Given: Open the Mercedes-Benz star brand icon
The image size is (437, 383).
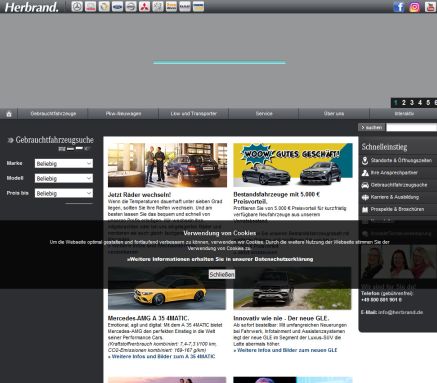Looking at the screenshot, I should point(77,6).
